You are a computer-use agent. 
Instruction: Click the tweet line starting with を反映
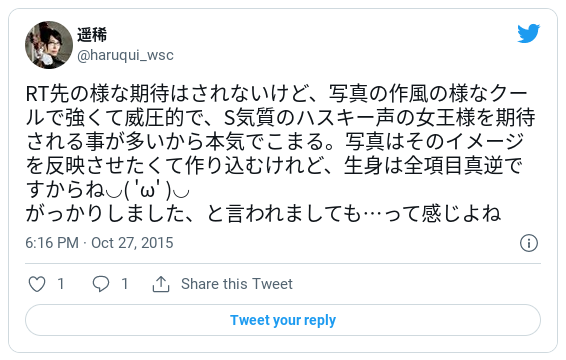(274, 166)
